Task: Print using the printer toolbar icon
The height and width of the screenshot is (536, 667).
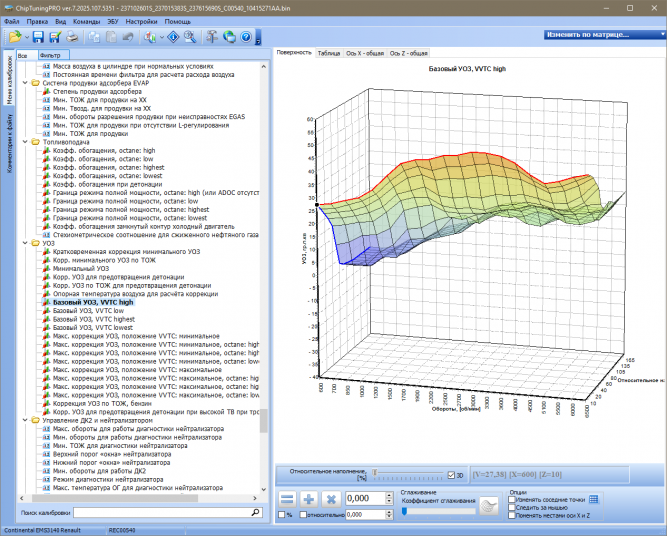Action: point(72,37)
